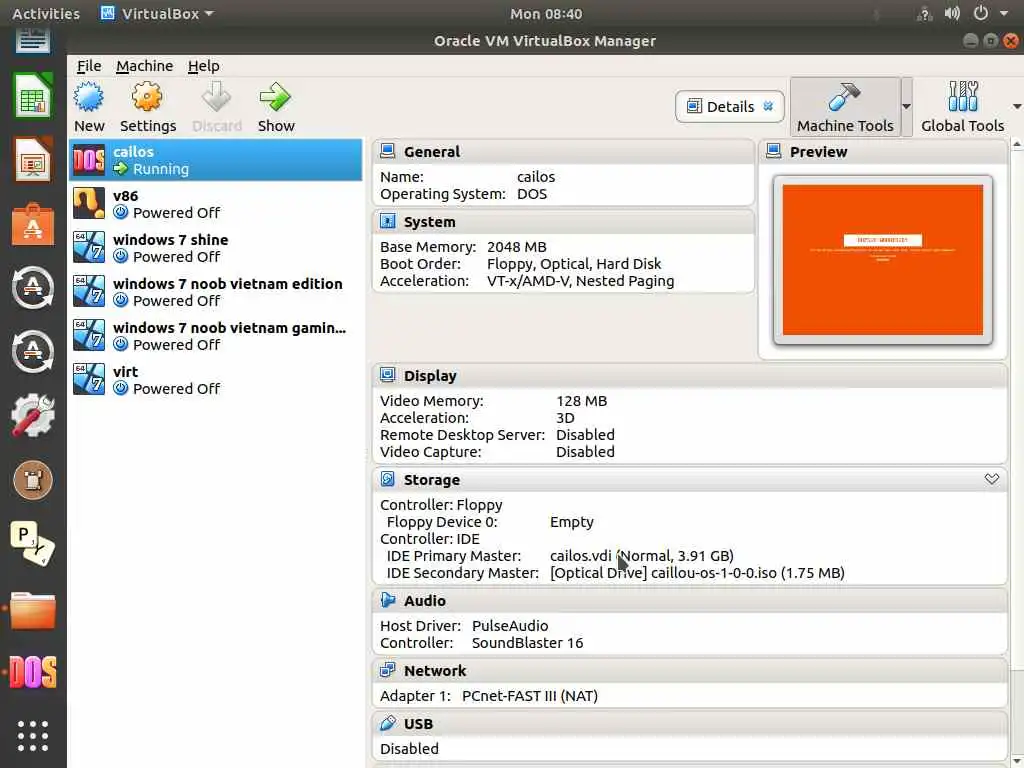Open the VirtualBox app menu in top bar
The height and width of the screenshot is (768, 1024).
[x=157, y=14]
